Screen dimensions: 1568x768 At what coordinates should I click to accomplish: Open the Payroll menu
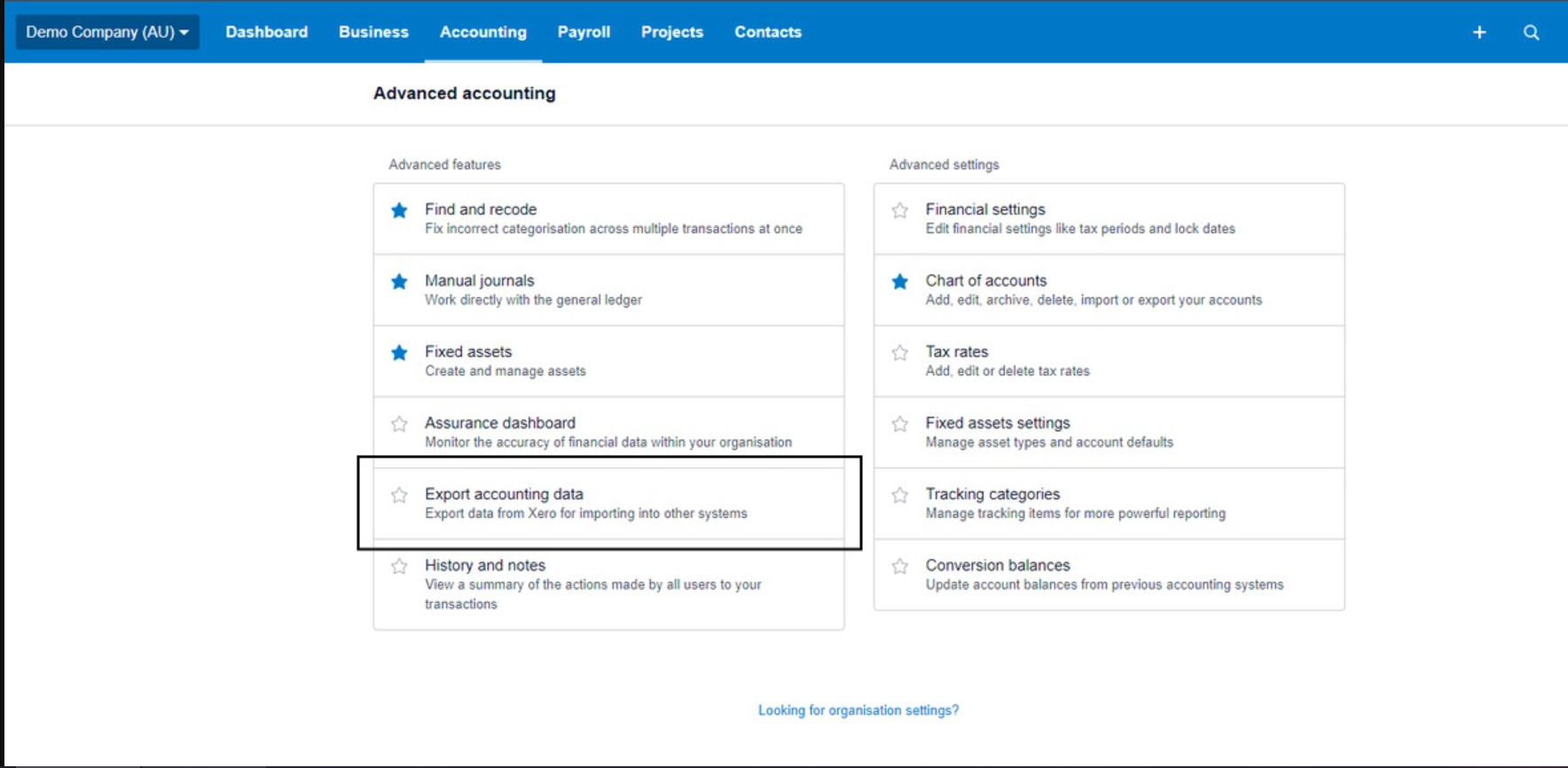click(x=584, y=32)
